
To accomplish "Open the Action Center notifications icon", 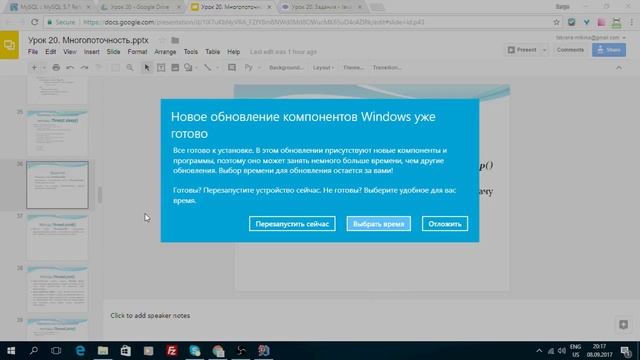I will click(625, 351).
